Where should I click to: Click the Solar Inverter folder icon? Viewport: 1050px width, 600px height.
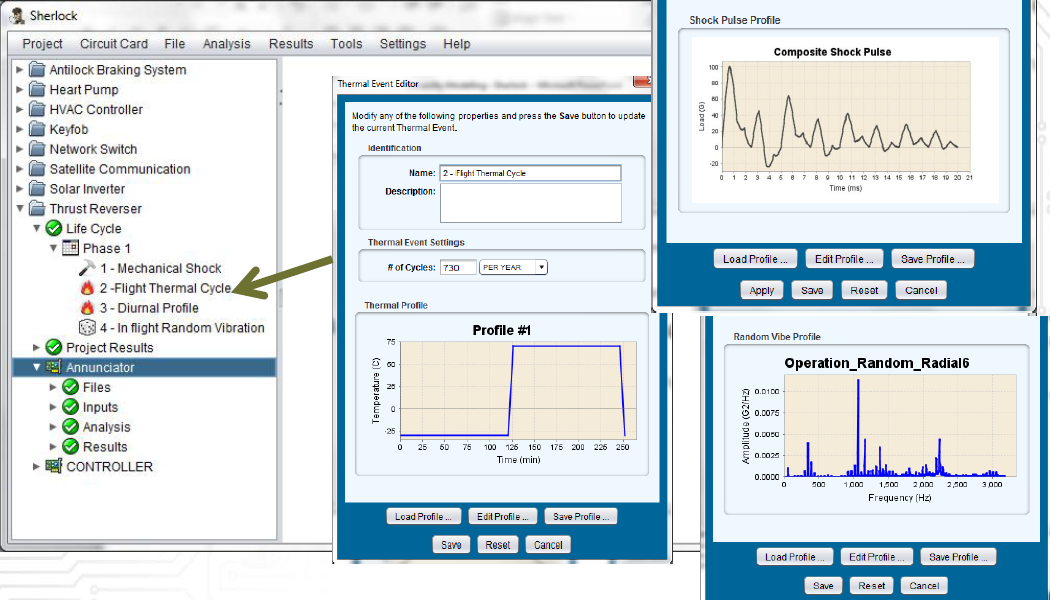coord(37,189)
